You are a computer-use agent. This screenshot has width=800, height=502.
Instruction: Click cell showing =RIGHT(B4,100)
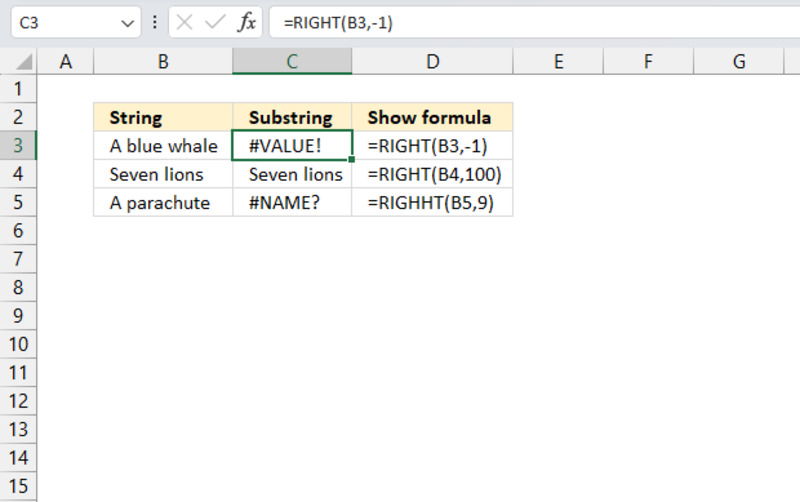[x=432, y=174]
